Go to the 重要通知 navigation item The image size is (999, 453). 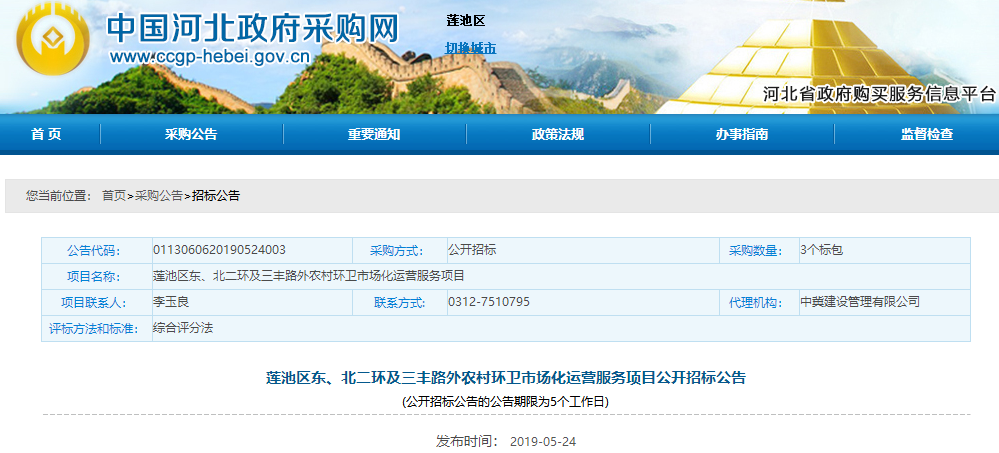coord(374,135)
